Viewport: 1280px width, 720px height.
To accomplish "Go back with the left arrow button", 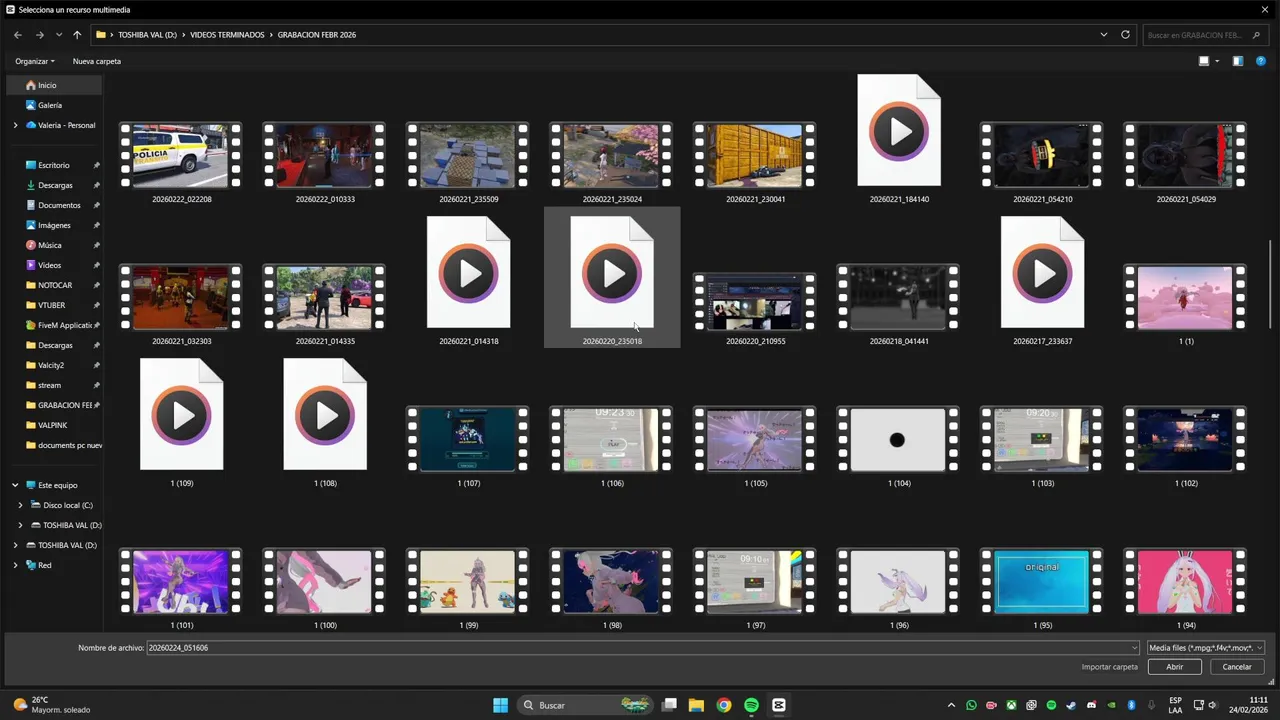I will 18,35.
